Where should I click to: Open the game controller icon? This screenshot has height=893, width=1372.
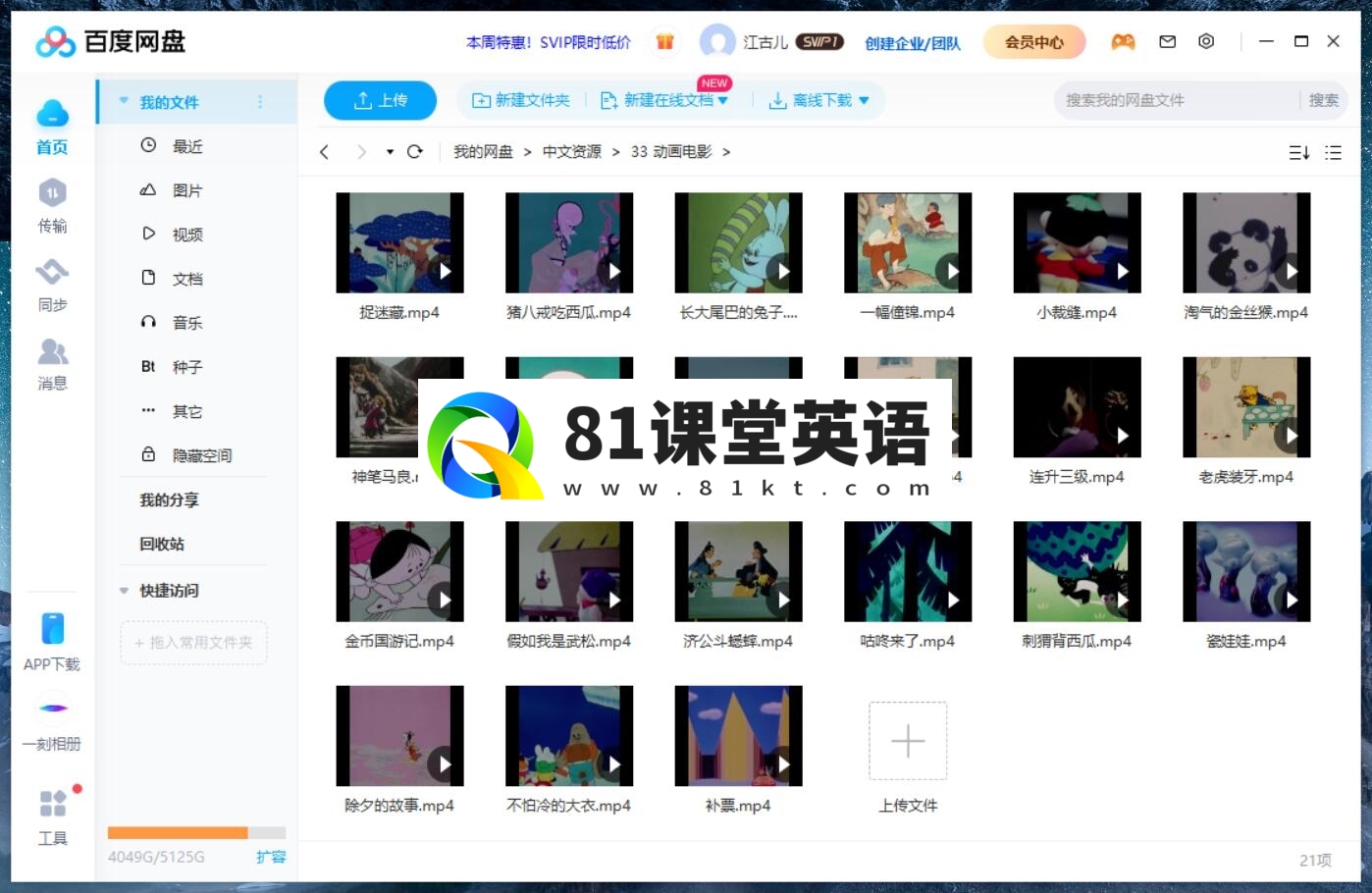pos(1123,41)
